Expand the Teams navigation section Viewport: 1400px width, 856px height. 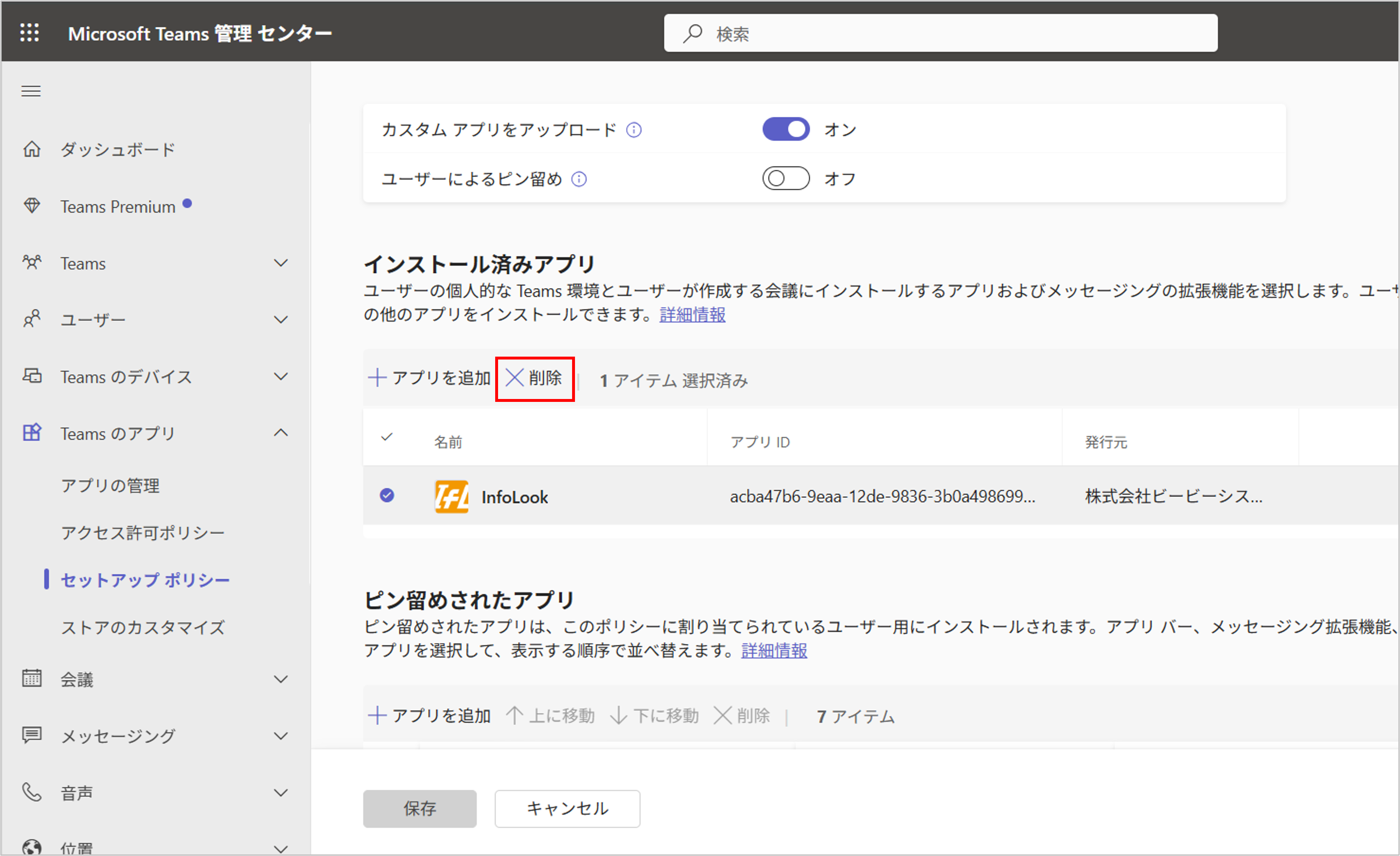click(x=280, y=263)
